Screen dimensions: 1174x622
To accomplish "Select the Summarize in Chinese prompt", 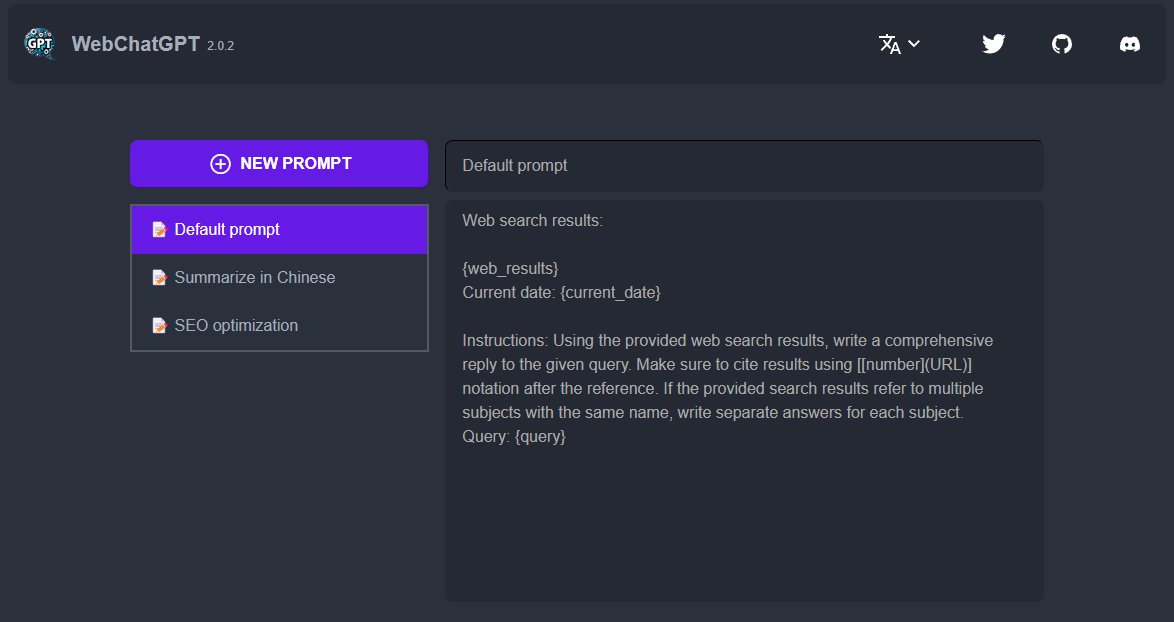I will (279, 278).
